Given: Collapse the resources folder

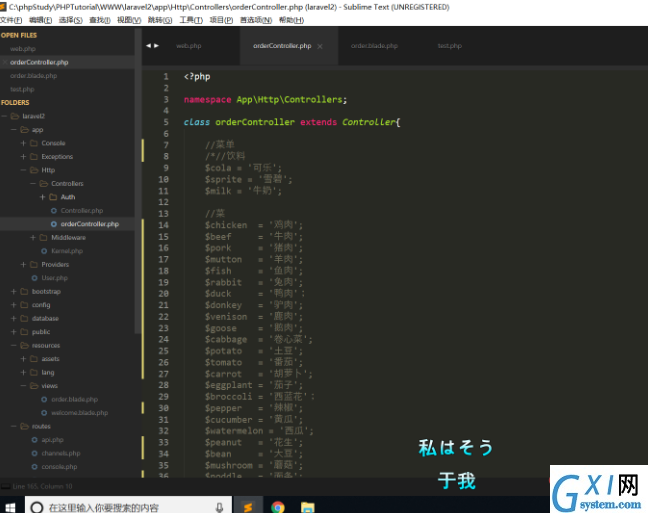Looking at the screenshot, I should 14,345.
